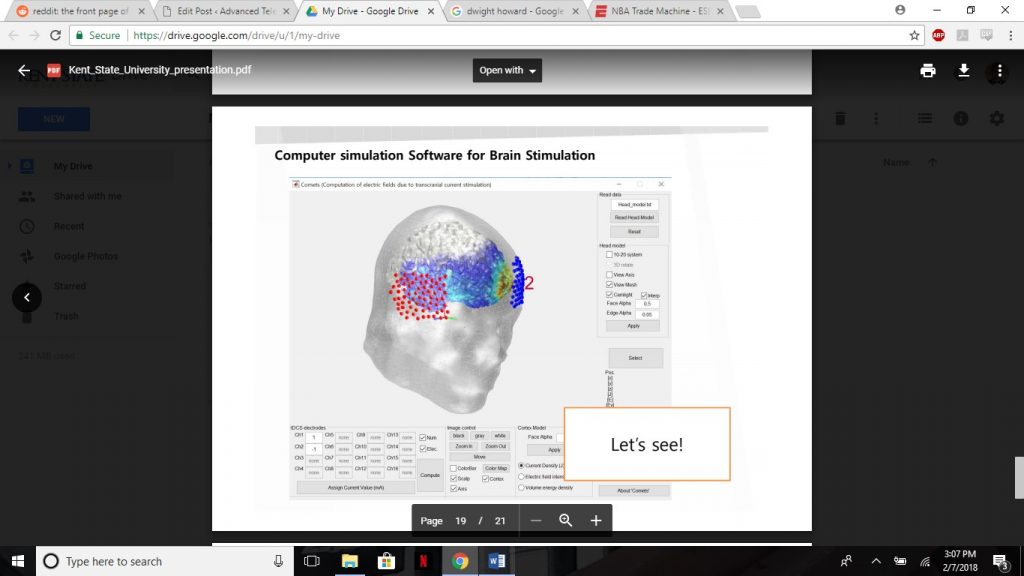Select the My Drive - Google Drive tab
This screenshot has width=1024, height=576.
pos(370,11)
